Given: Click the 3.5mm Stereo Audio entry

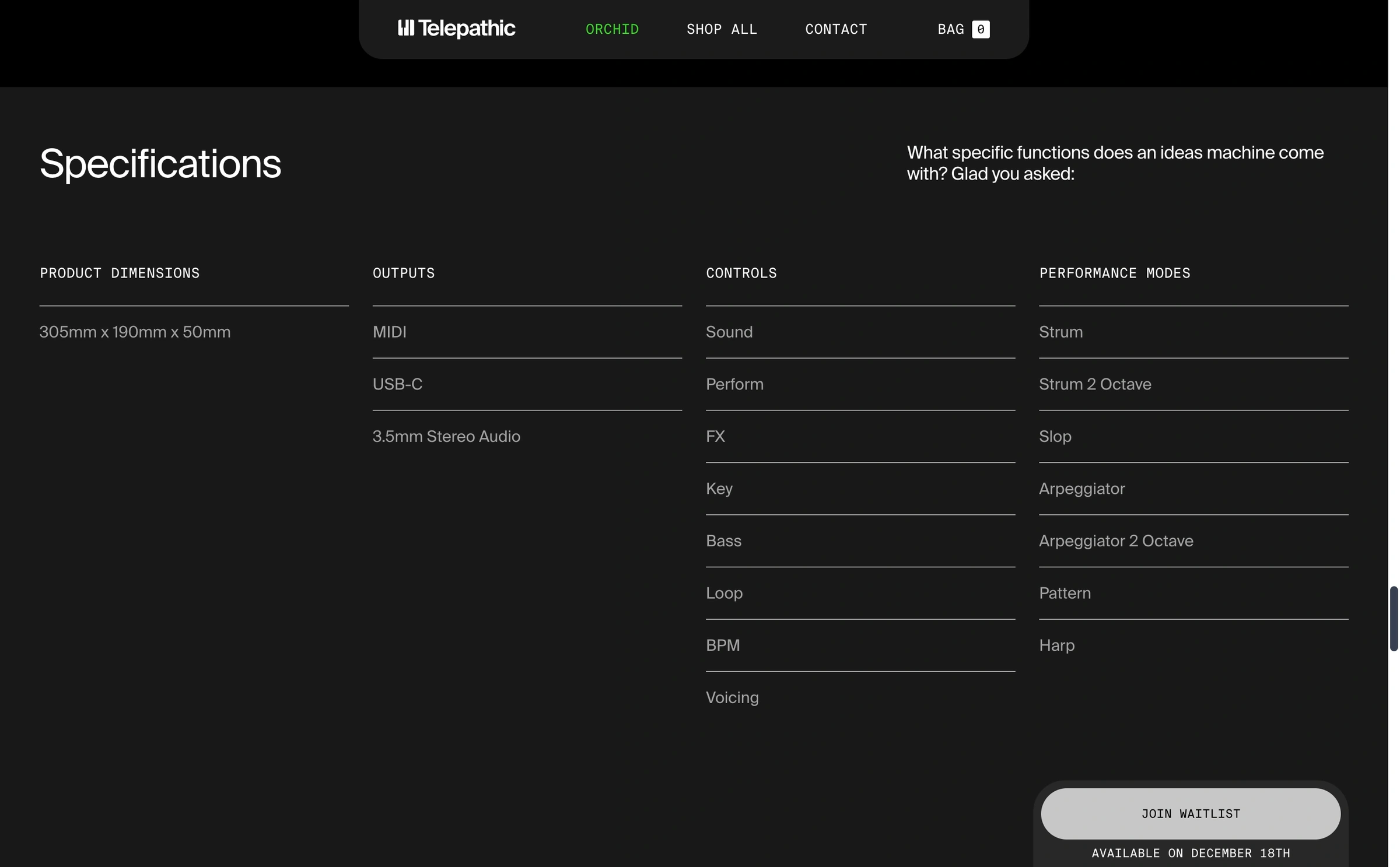Looking at the screenshot, I should (x=446, y=436).
